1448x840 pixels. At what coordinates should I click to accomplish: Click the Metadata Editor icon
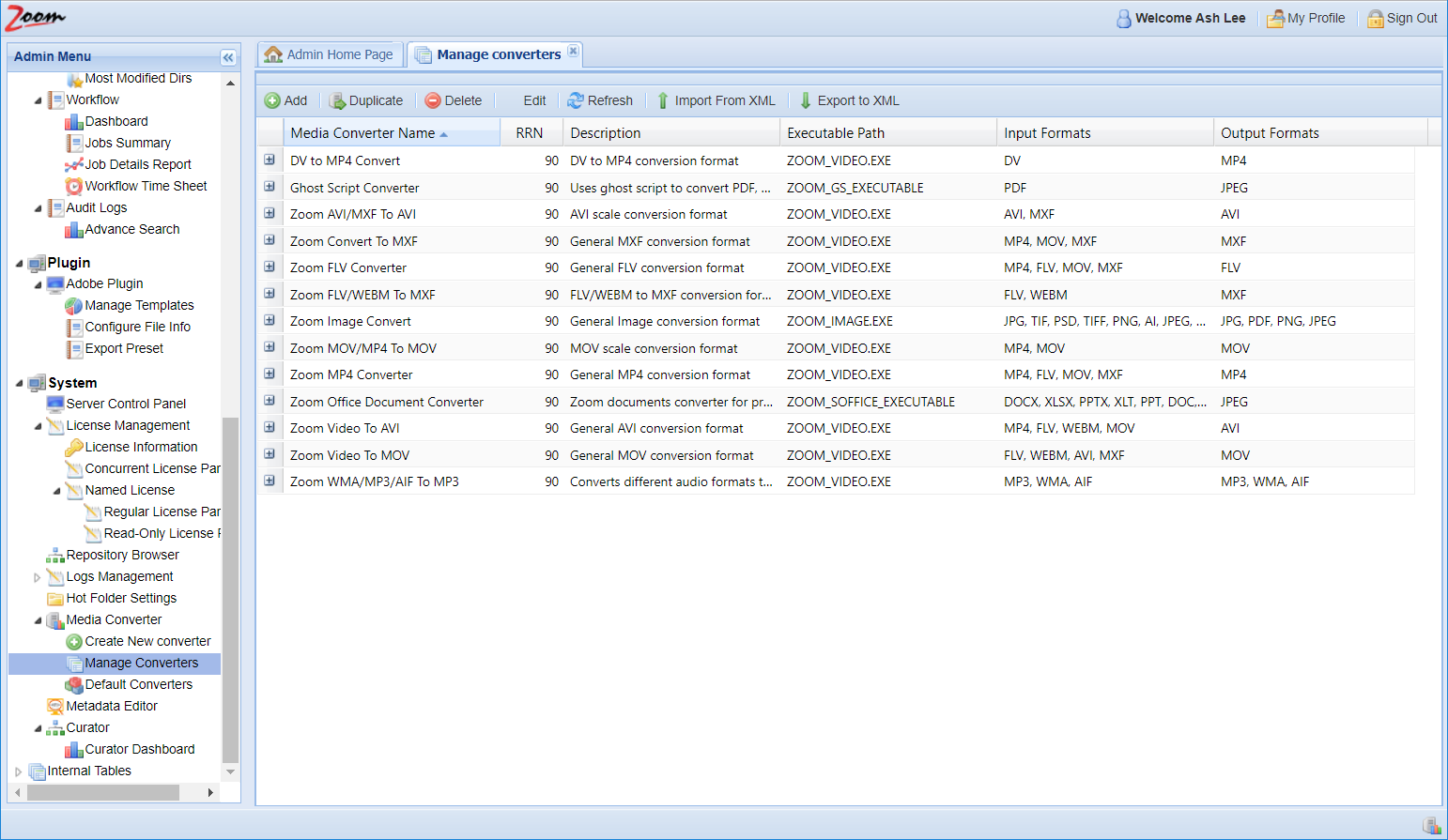[55, 707]
